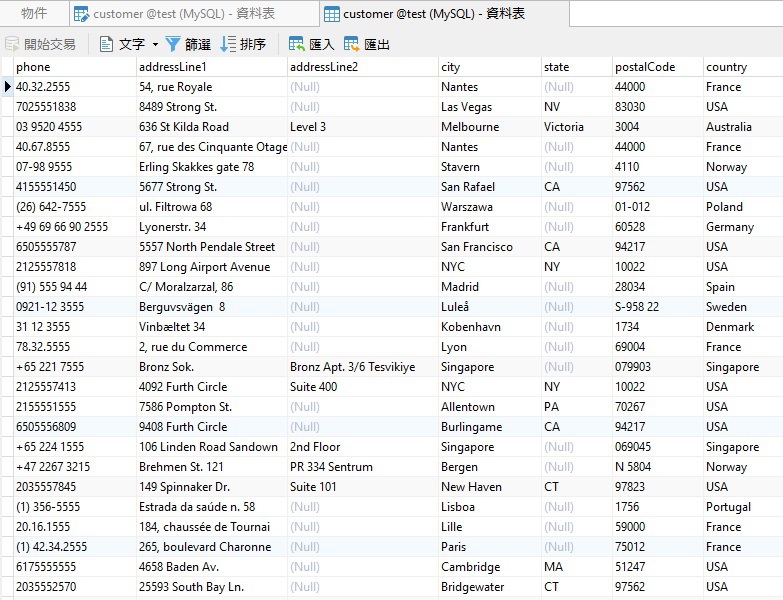Click the Export (匯出) icon
Viewport: 783px width, 600px height.
point(352,44)
